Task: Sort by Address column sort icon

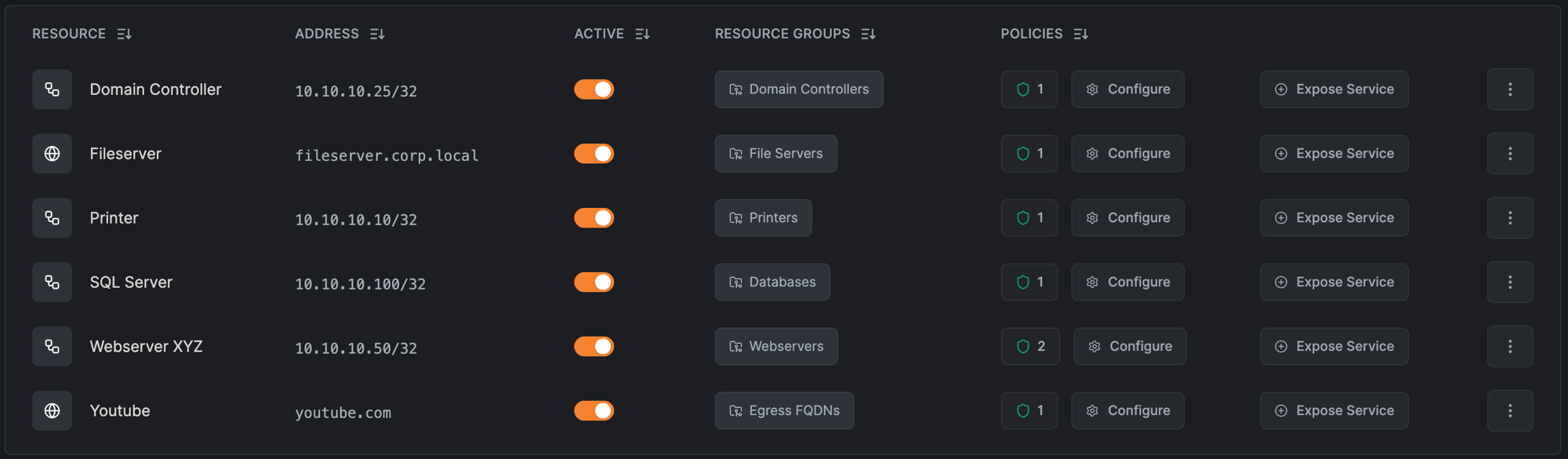Action: pyautogui.click(x=377, y=34)
